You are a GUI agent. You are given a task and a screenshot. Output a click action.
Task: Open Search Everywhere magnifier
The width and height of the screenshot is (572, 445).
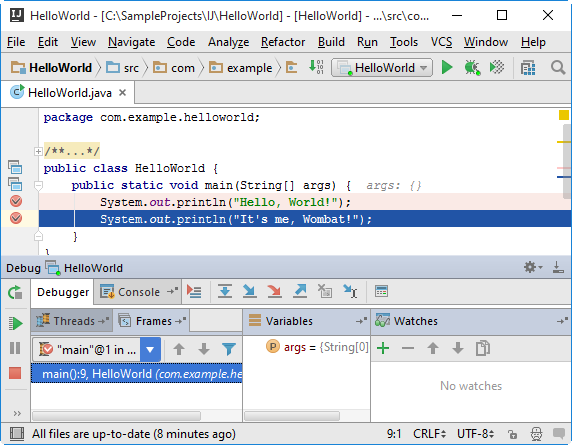(x=558, y=67)
